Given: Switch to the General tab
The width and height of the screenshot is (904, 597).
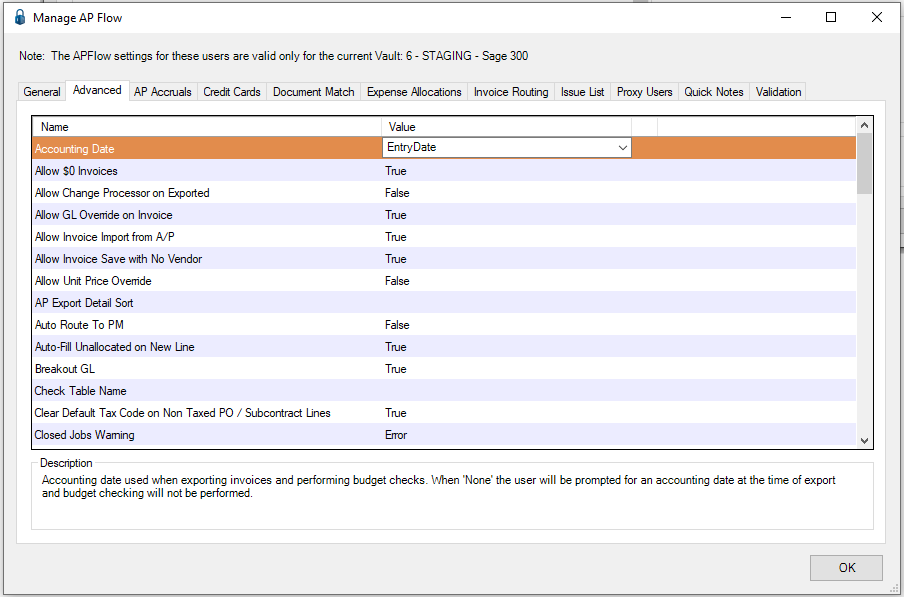Looking at the screenshot, I should tap(42, 92).
